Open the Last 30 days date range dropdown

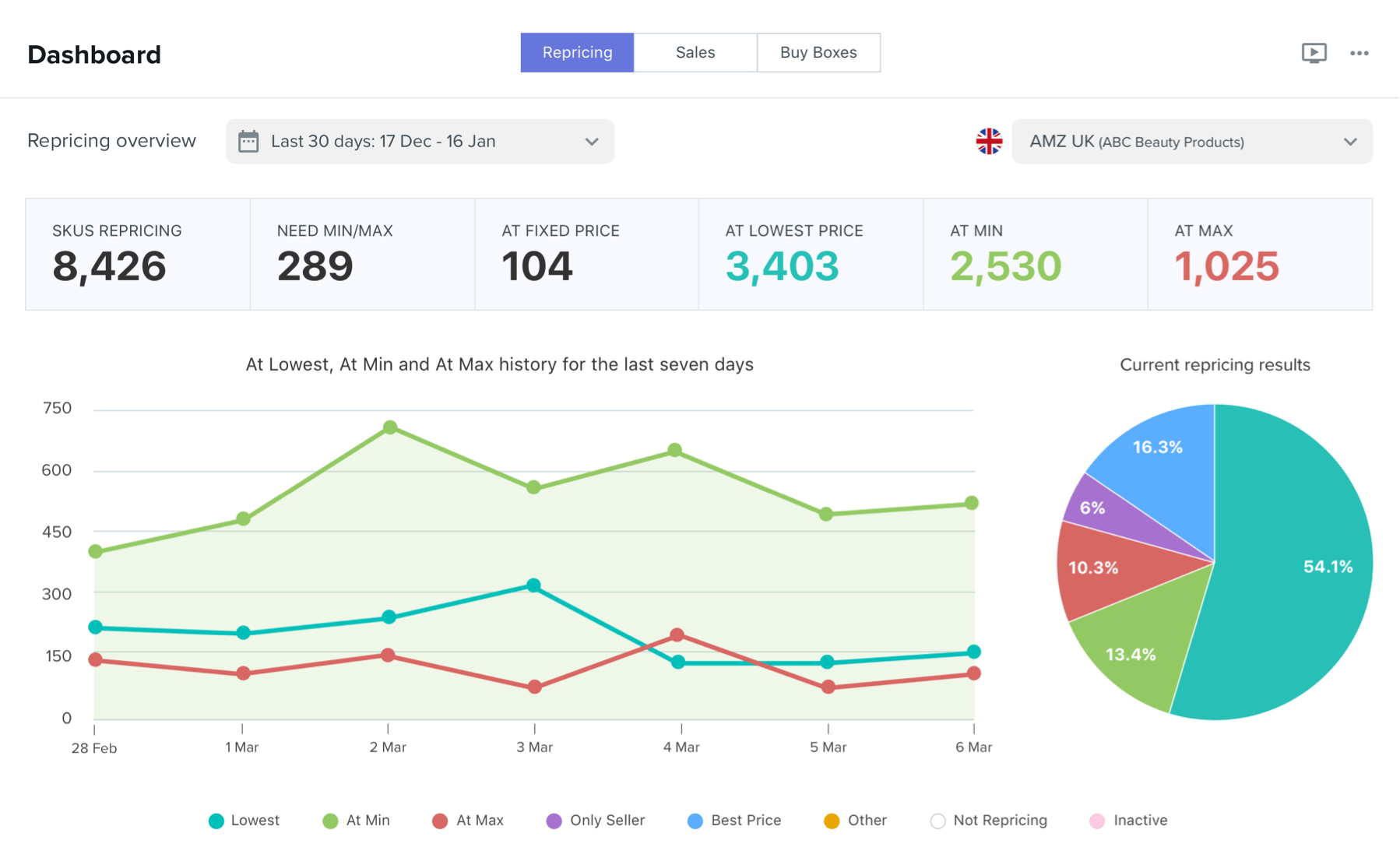tap(419, 141)
